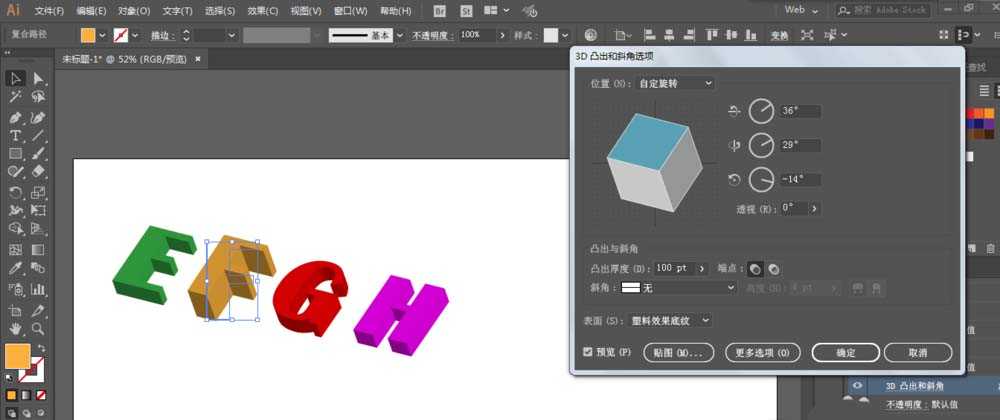
Task: Select the Magic Wand tool
Action: click(16, 97)
